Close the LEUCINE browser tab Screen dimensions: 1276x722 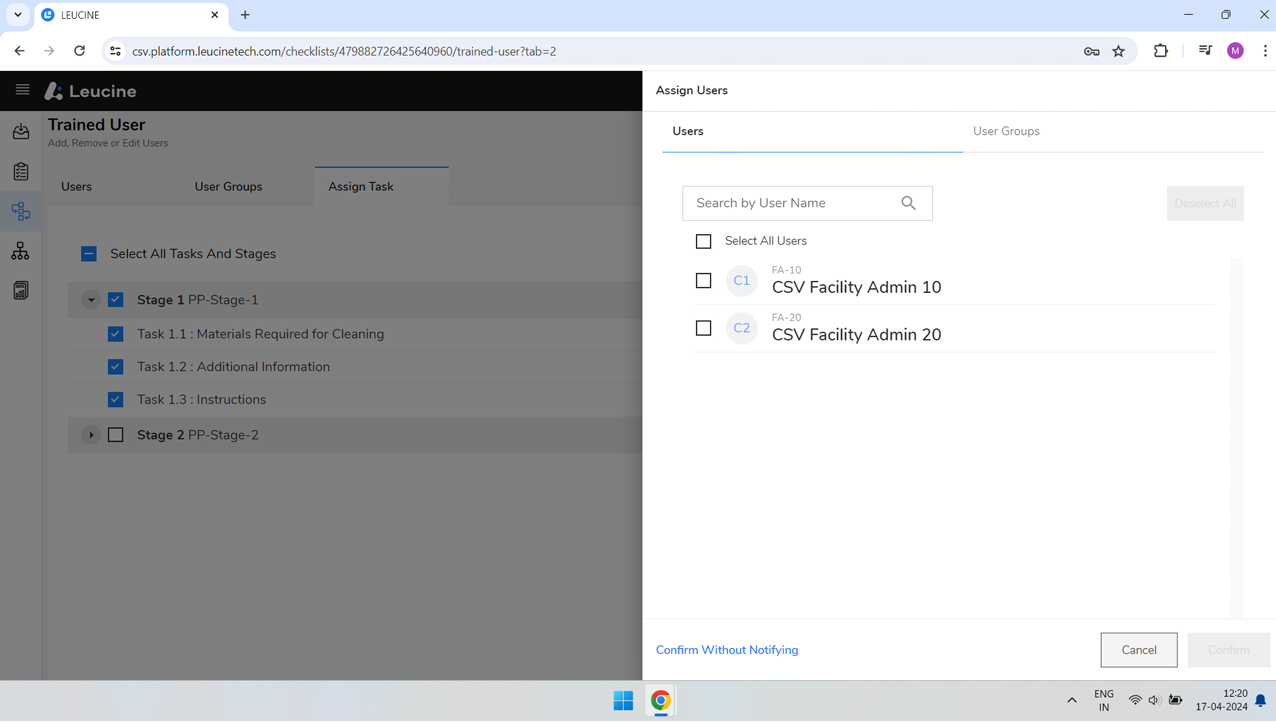[215, 15]
